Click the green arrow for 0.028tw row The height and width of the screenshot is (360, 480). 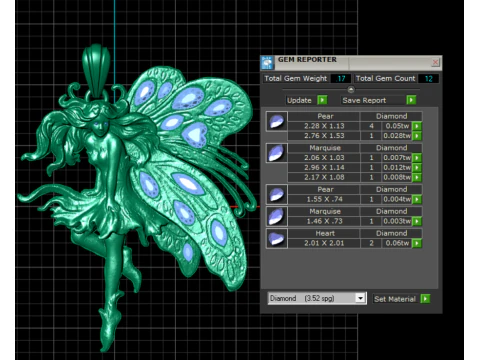click(x=417, y=136)
